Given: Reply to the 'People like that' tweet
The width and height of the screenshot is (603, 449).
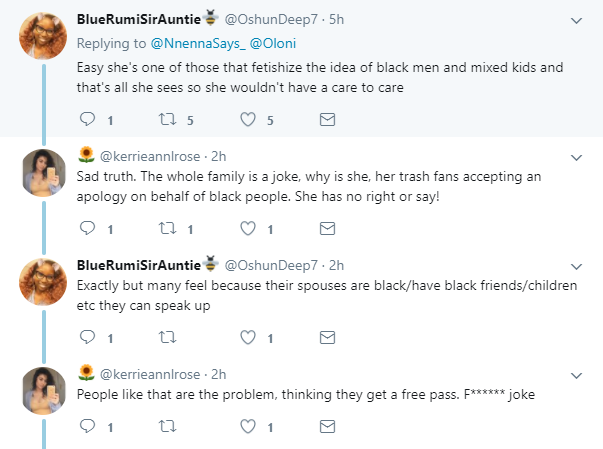Looking at the screenshot, I should click(87, 426).
